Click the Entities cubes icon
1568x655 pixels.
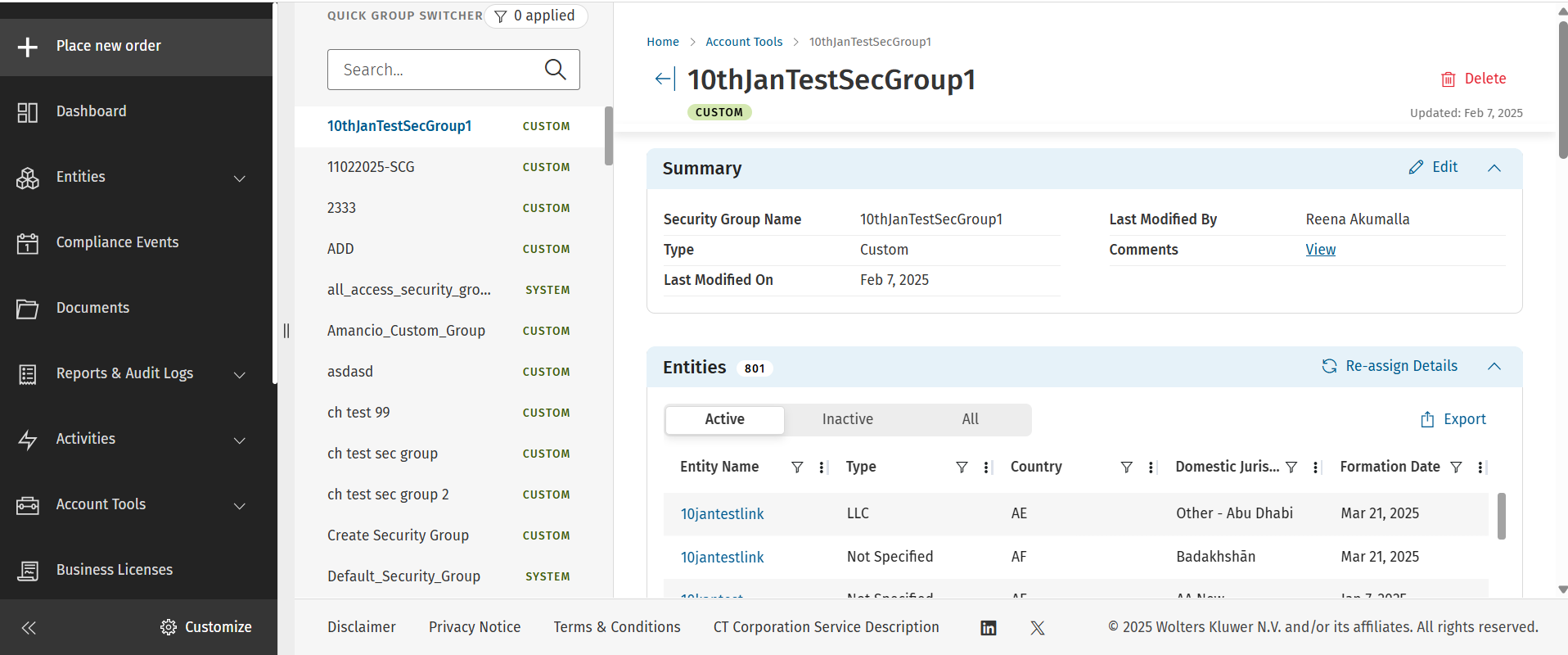tap(28, 178)
